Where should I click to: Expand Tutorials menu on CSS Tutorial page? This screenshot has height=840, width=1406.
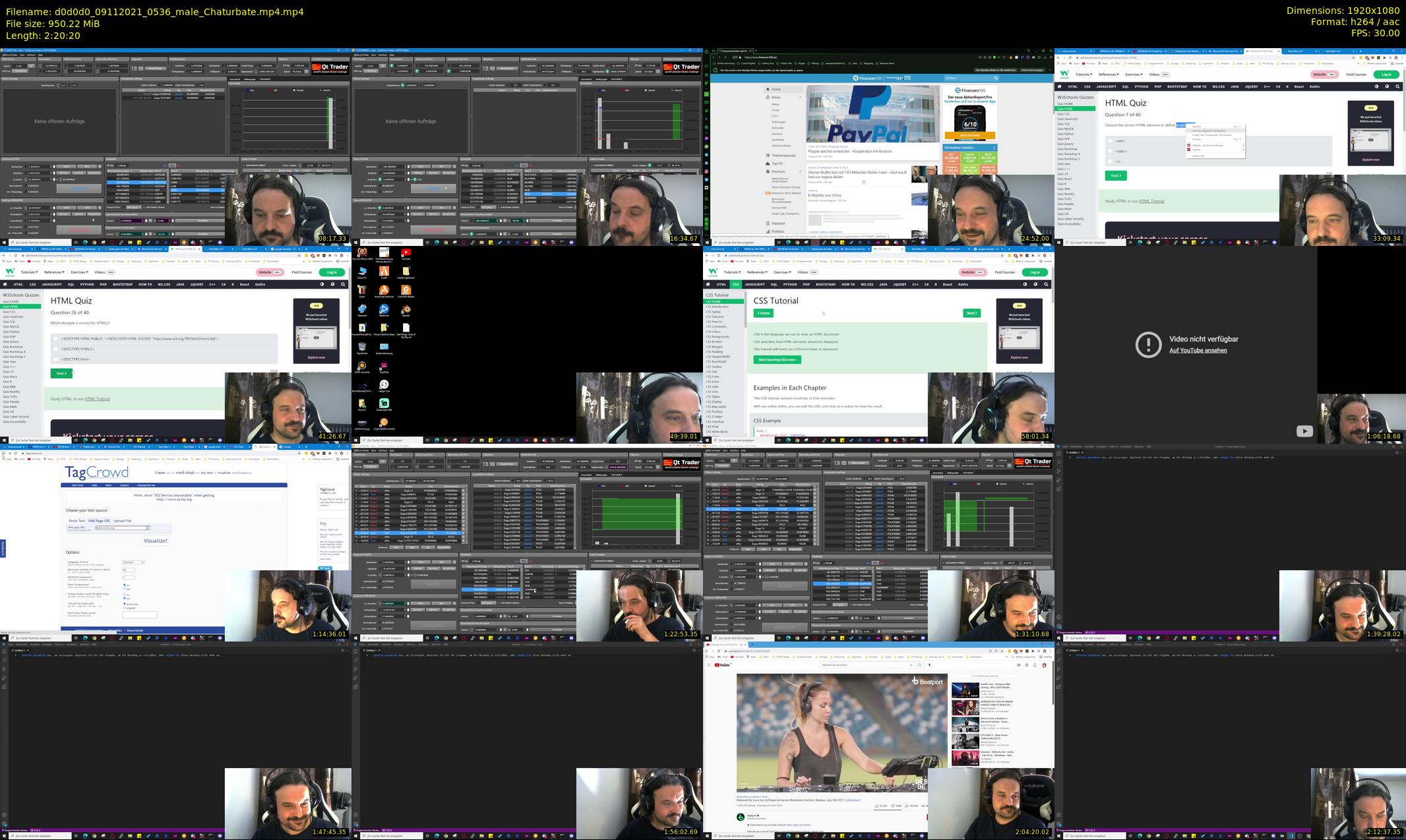731,272
